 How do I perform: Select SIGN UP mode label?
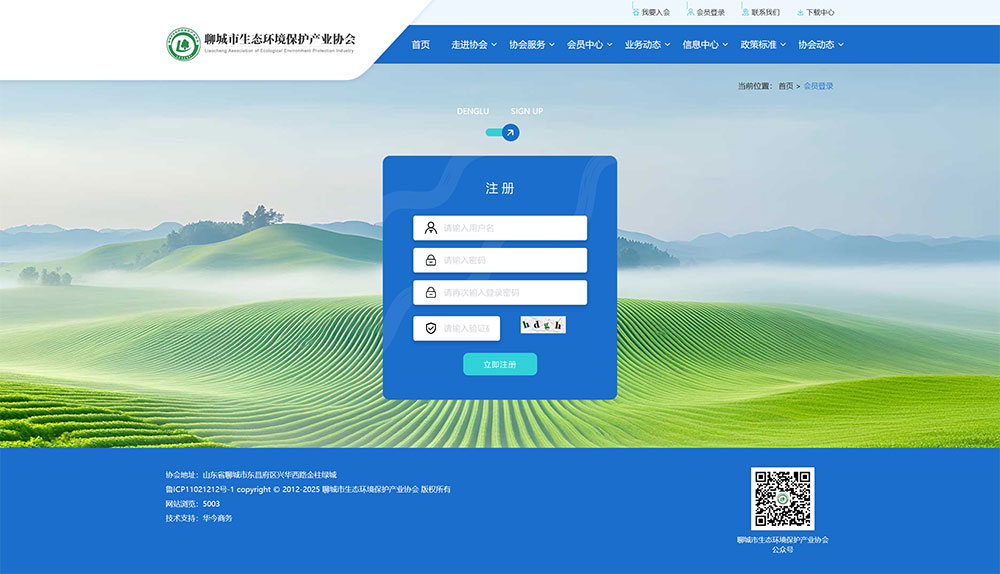[527, 111]
